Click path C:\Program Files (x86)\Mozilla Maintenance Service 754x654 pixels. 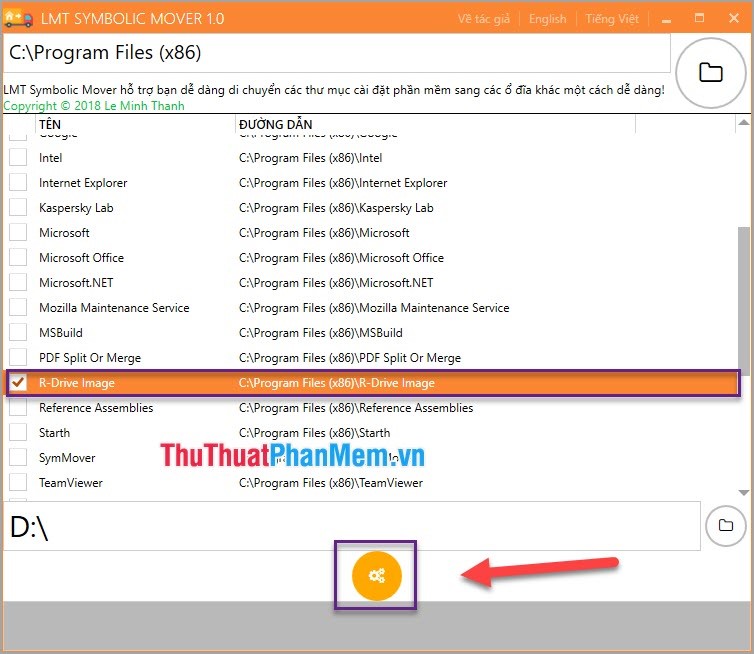(374, 308)
